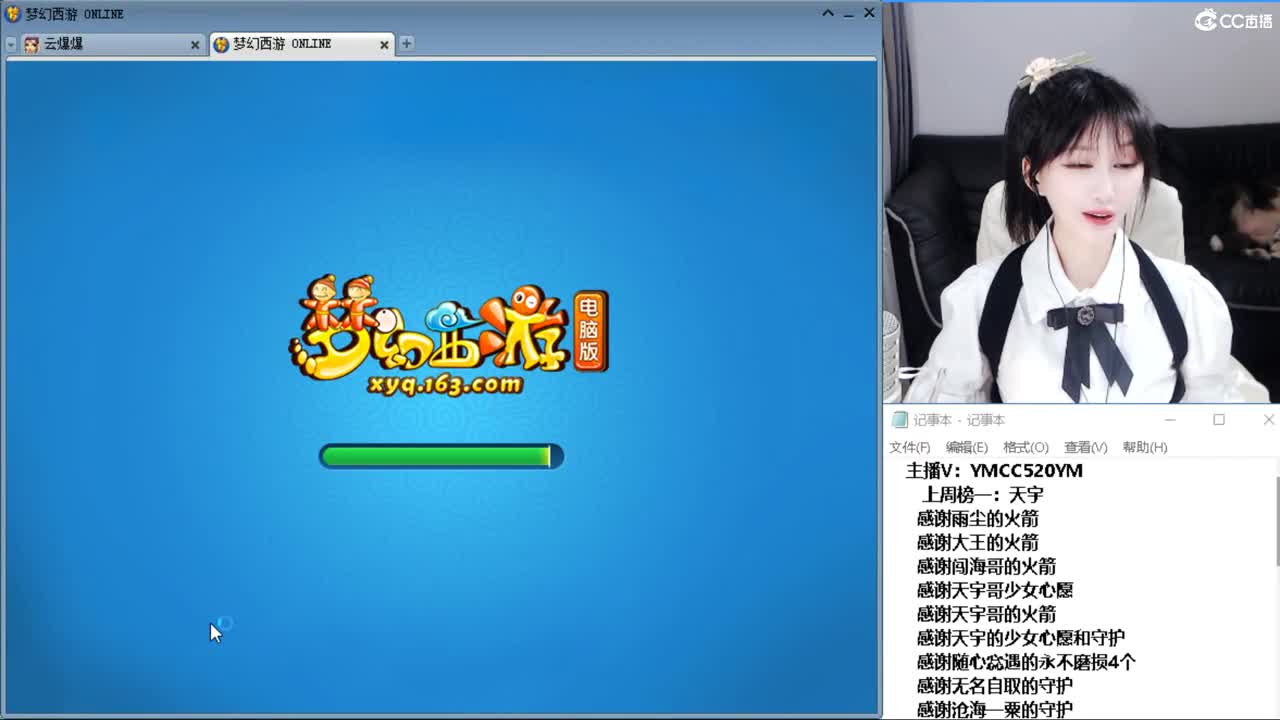Switch to the 云煤煤 tab
Image resolution: width=1280 pixels, height=720 pixels.
tap(112, 44)
